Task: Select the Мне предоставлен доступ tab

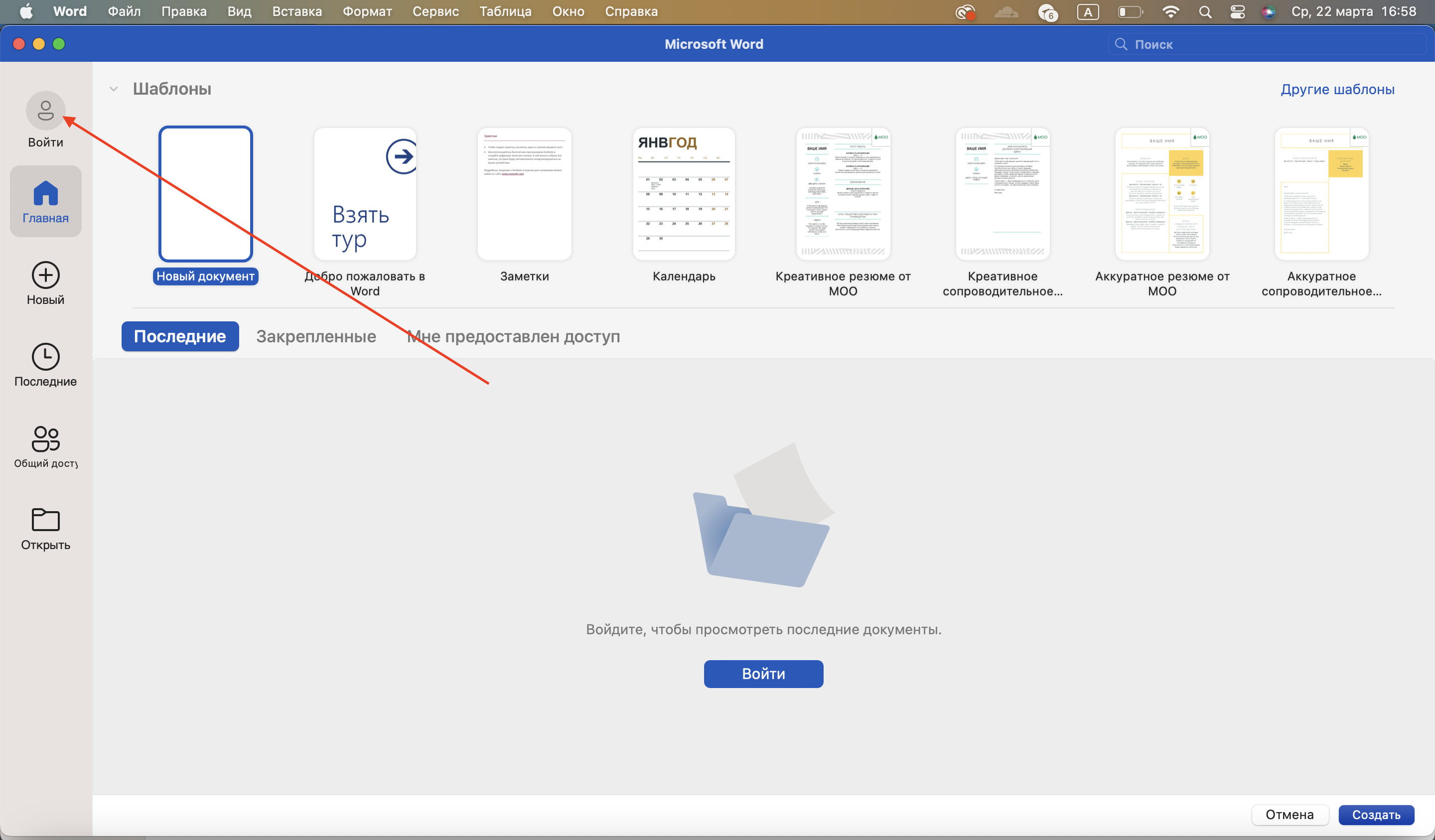Action: point(513,337)
